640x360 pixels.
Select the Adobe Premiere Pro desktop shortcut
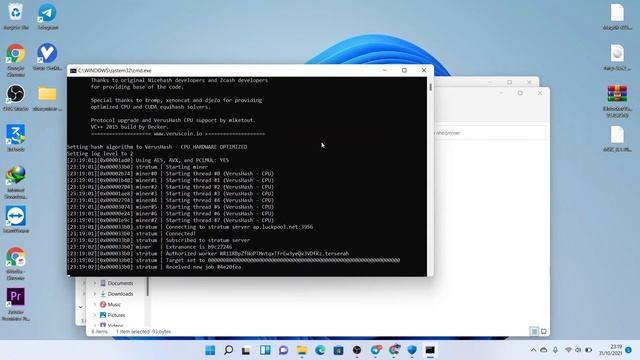pyautogui.click(x=16, y=298)
